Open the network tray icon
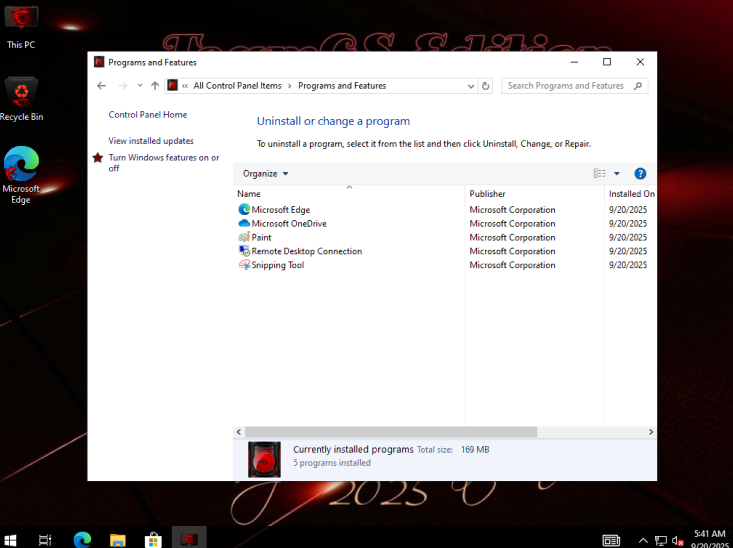This screenshot has height=548, width=733. point(661,541)
